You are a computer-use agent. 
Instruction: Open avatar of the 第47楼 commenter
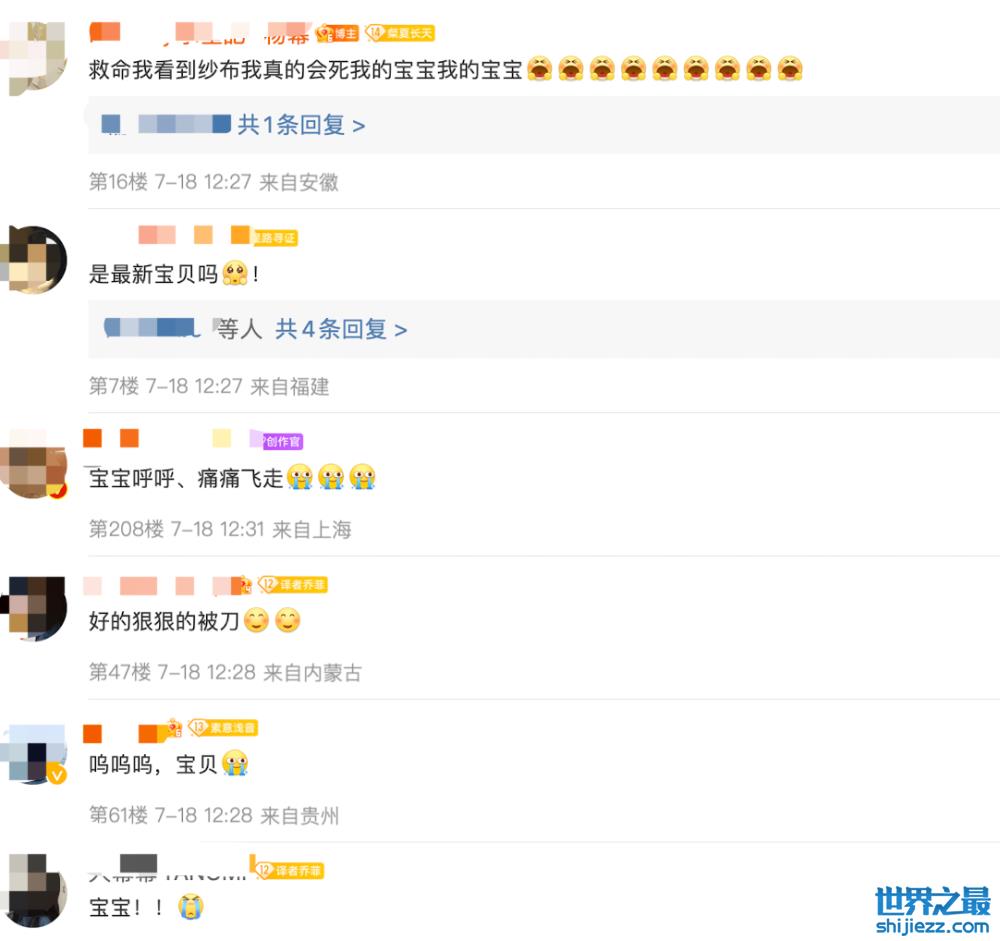pyautogui.click(x=35, y=609)
